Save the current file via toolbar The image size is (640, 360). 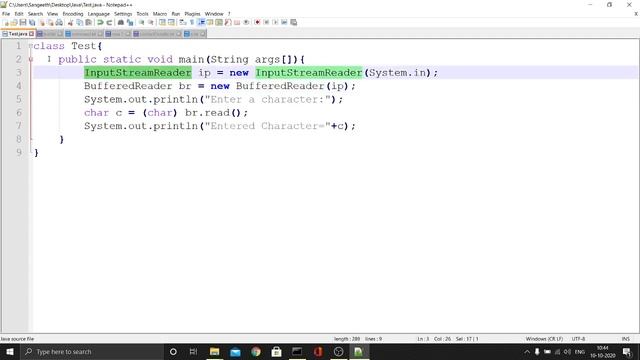pyautogui.click(x=23, y=22)
